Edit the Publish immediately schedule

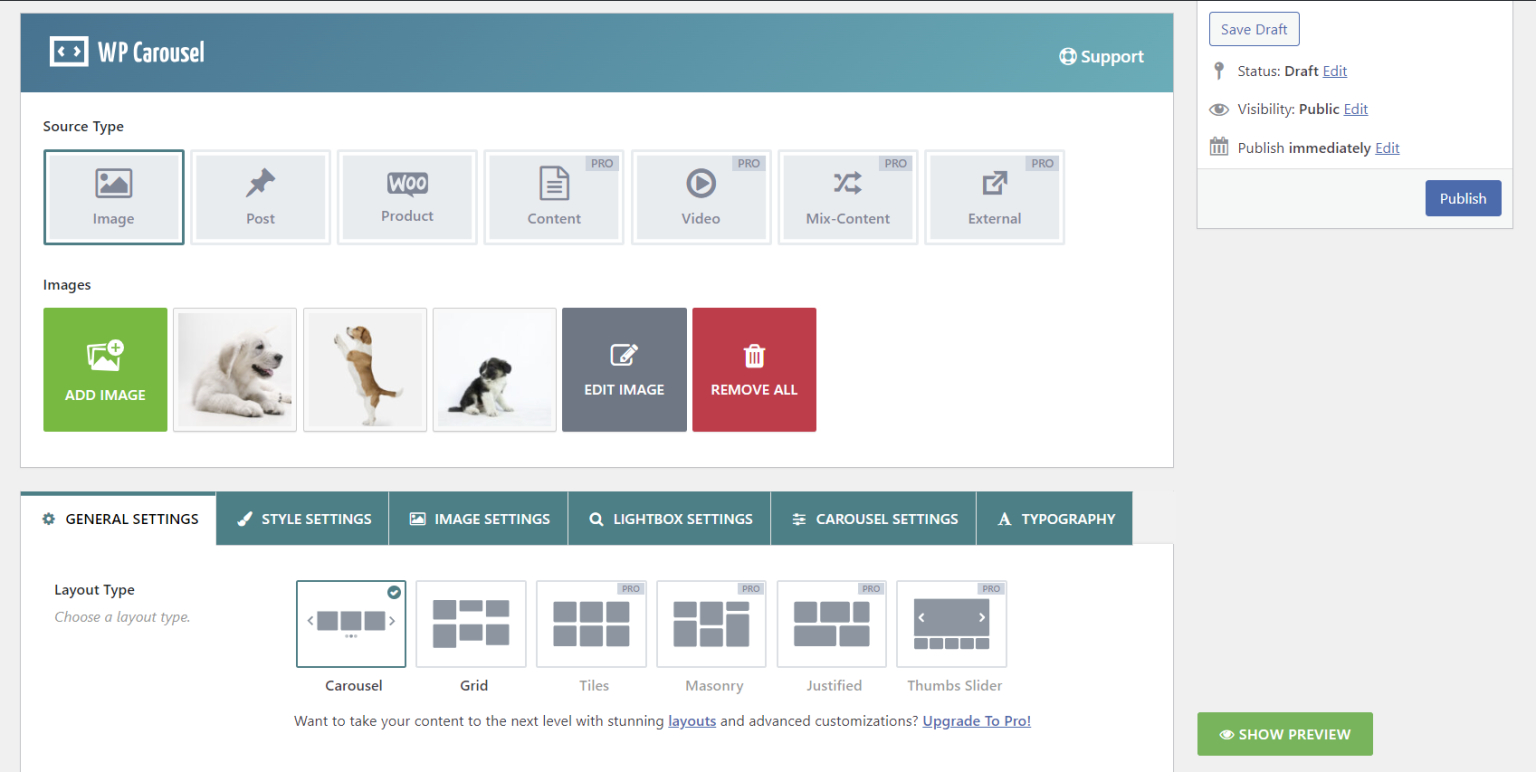(1387, 147)
